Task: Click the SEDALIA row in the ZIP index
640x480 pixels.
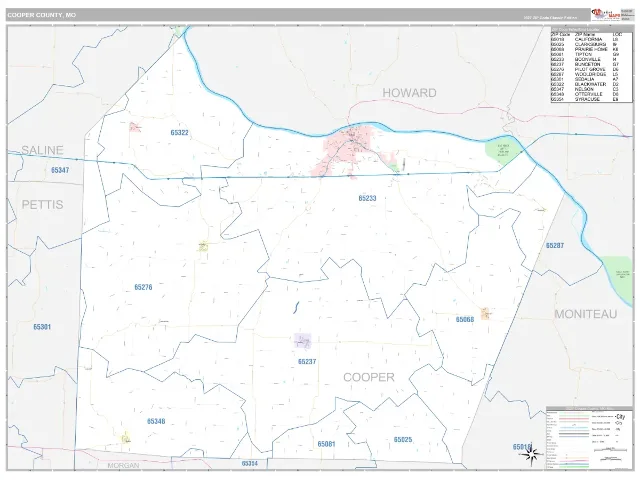Action: [585, 79]
